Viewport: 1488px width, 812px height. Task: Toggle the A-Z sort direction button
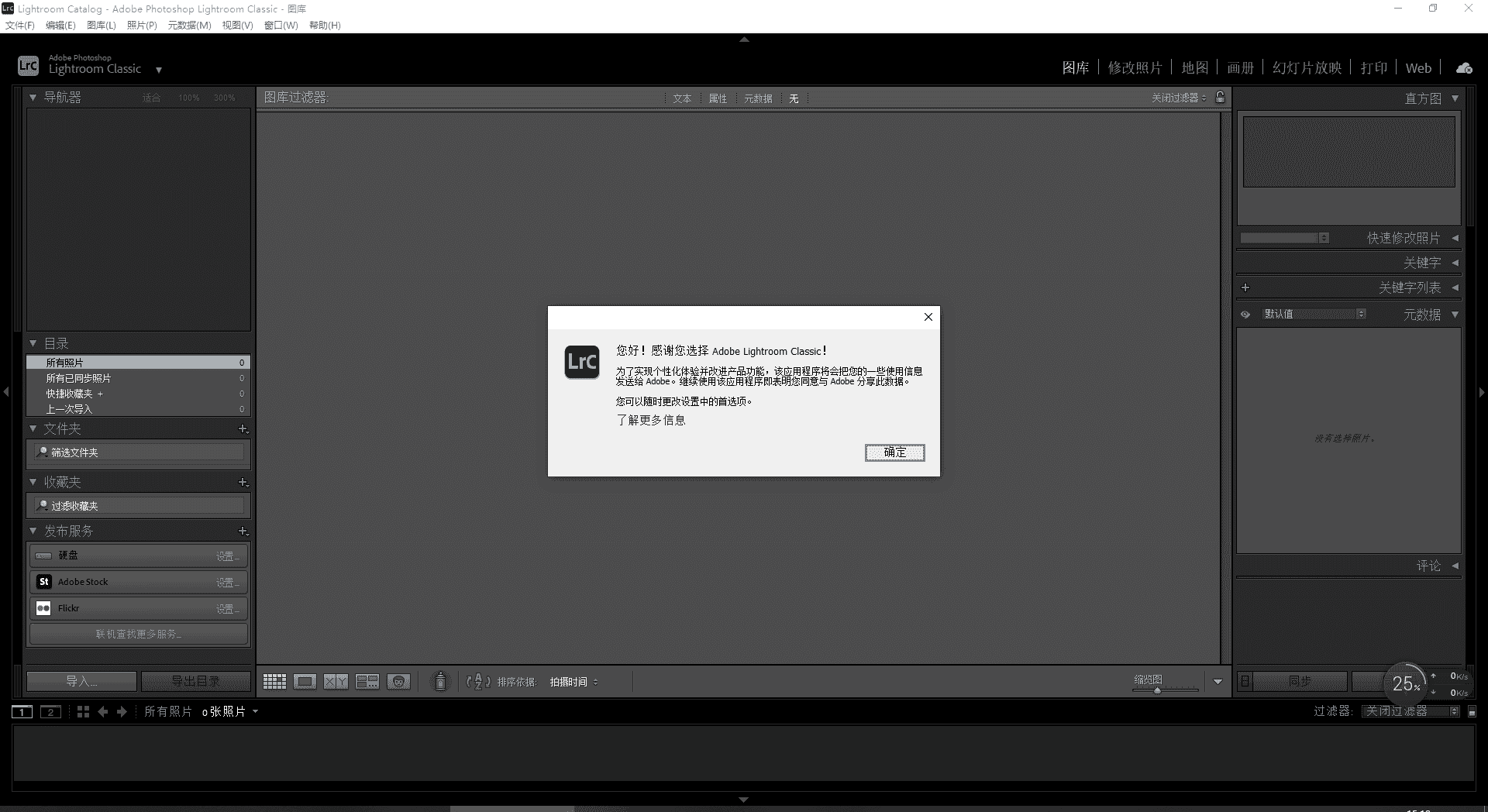tap(478, 682)
